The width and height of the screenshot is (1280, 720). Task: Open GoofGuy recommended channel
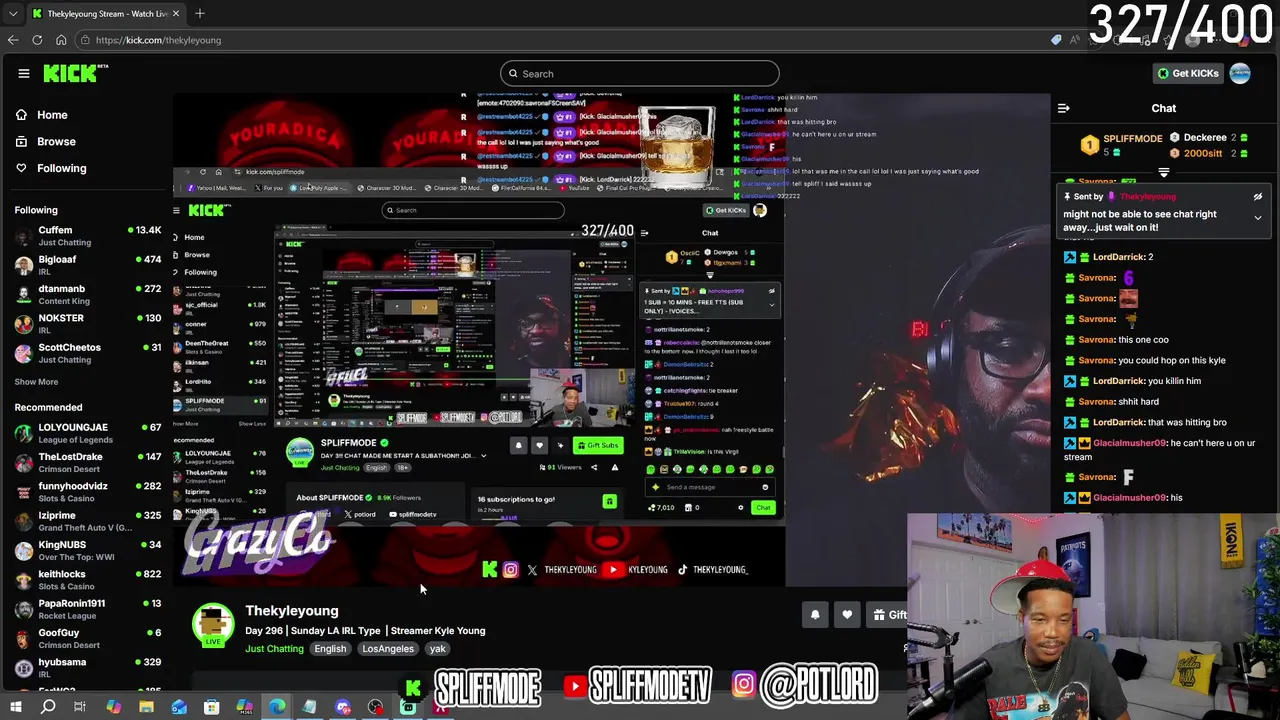(87, 638)
